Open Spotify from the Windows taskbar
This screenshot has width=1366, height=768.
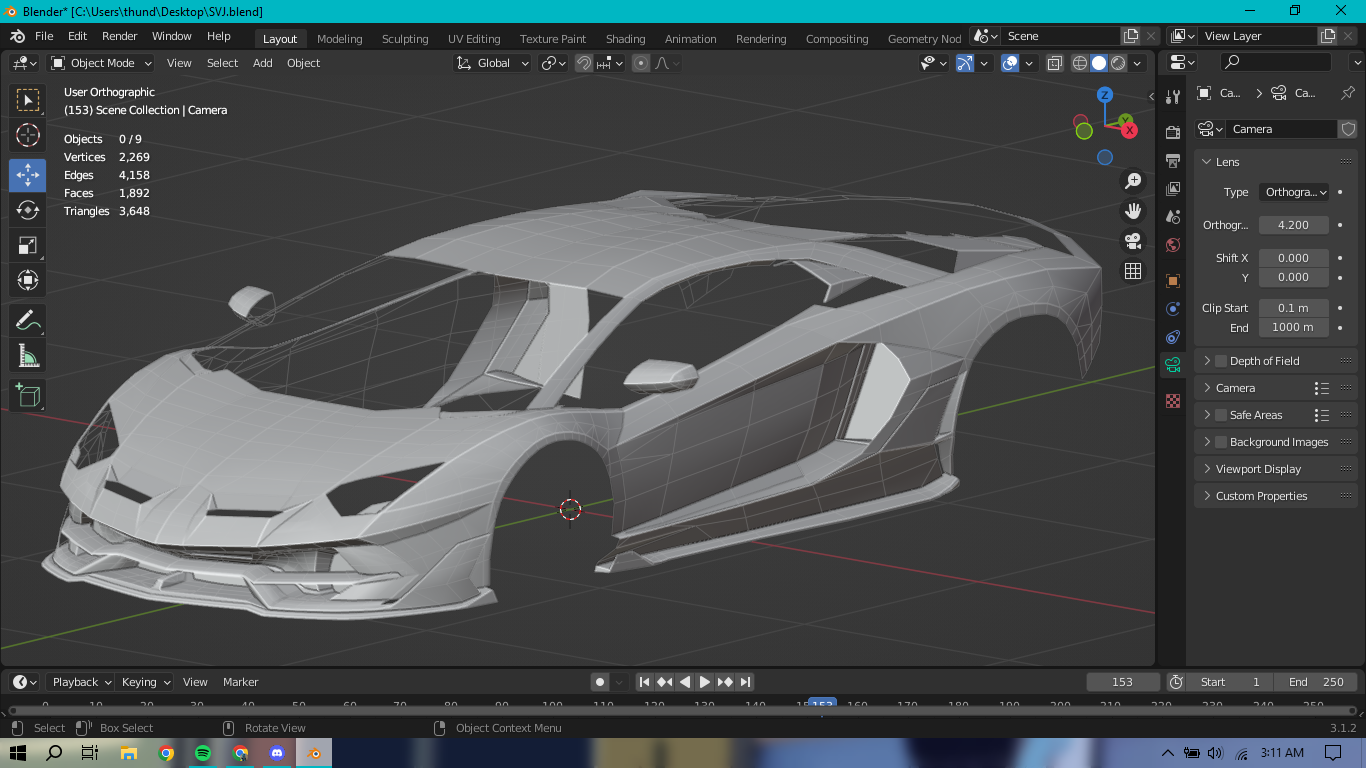(x=203, y=753)
